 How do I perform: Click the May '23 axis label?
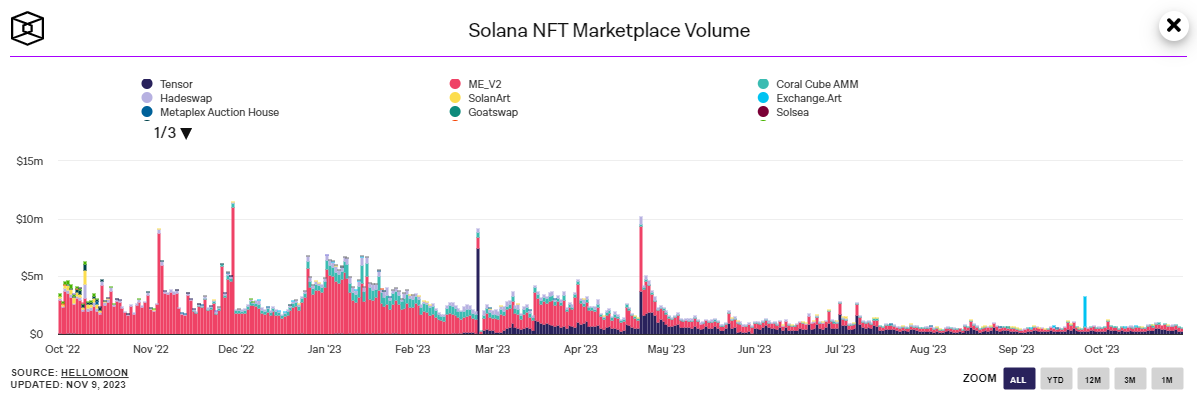tap(667, 350)
